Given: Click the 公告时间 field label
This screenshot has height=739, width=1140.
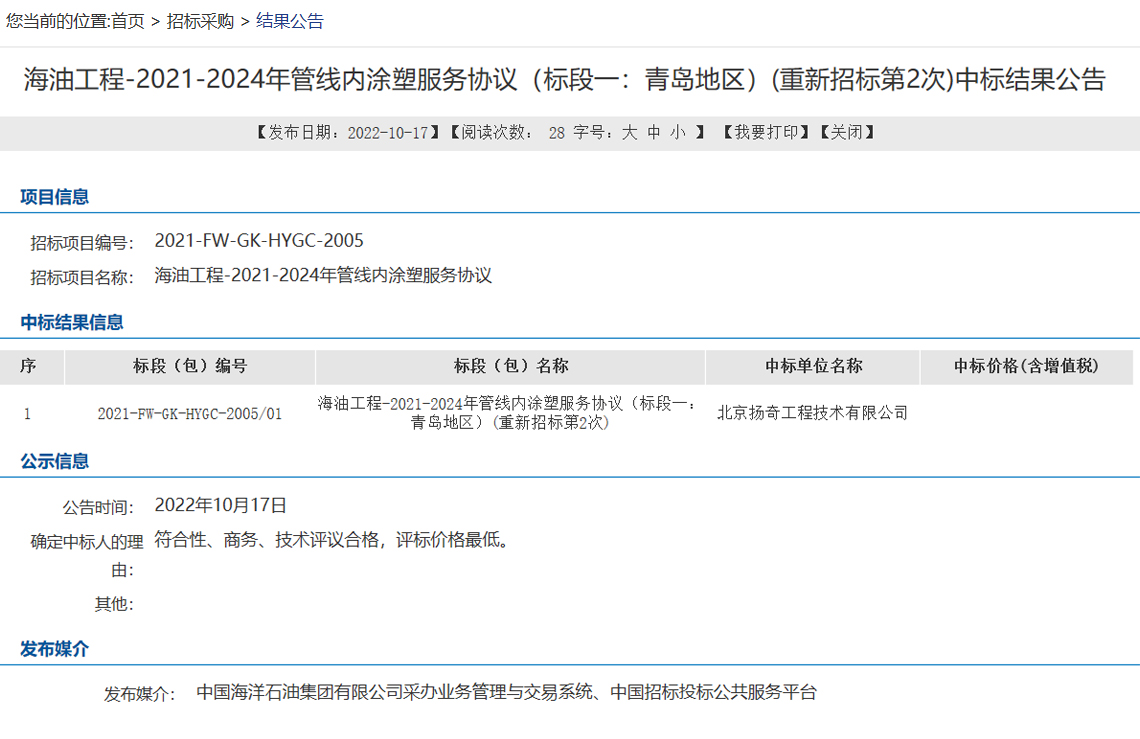Looking at the screenshot, I should (98, 507).
